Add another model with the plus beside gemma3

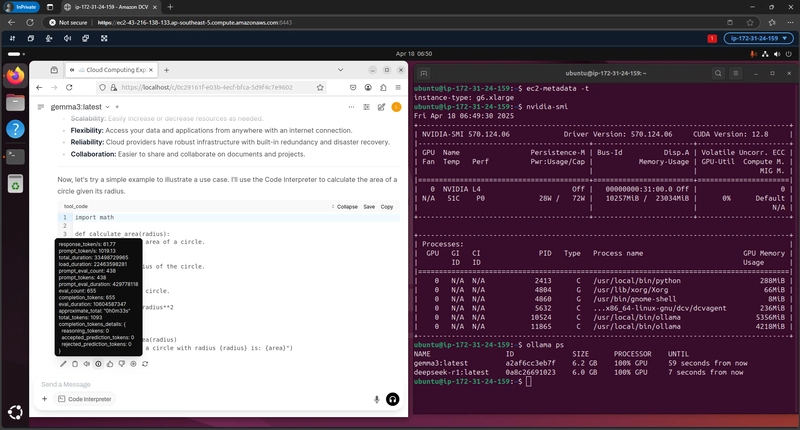point(117,107)
